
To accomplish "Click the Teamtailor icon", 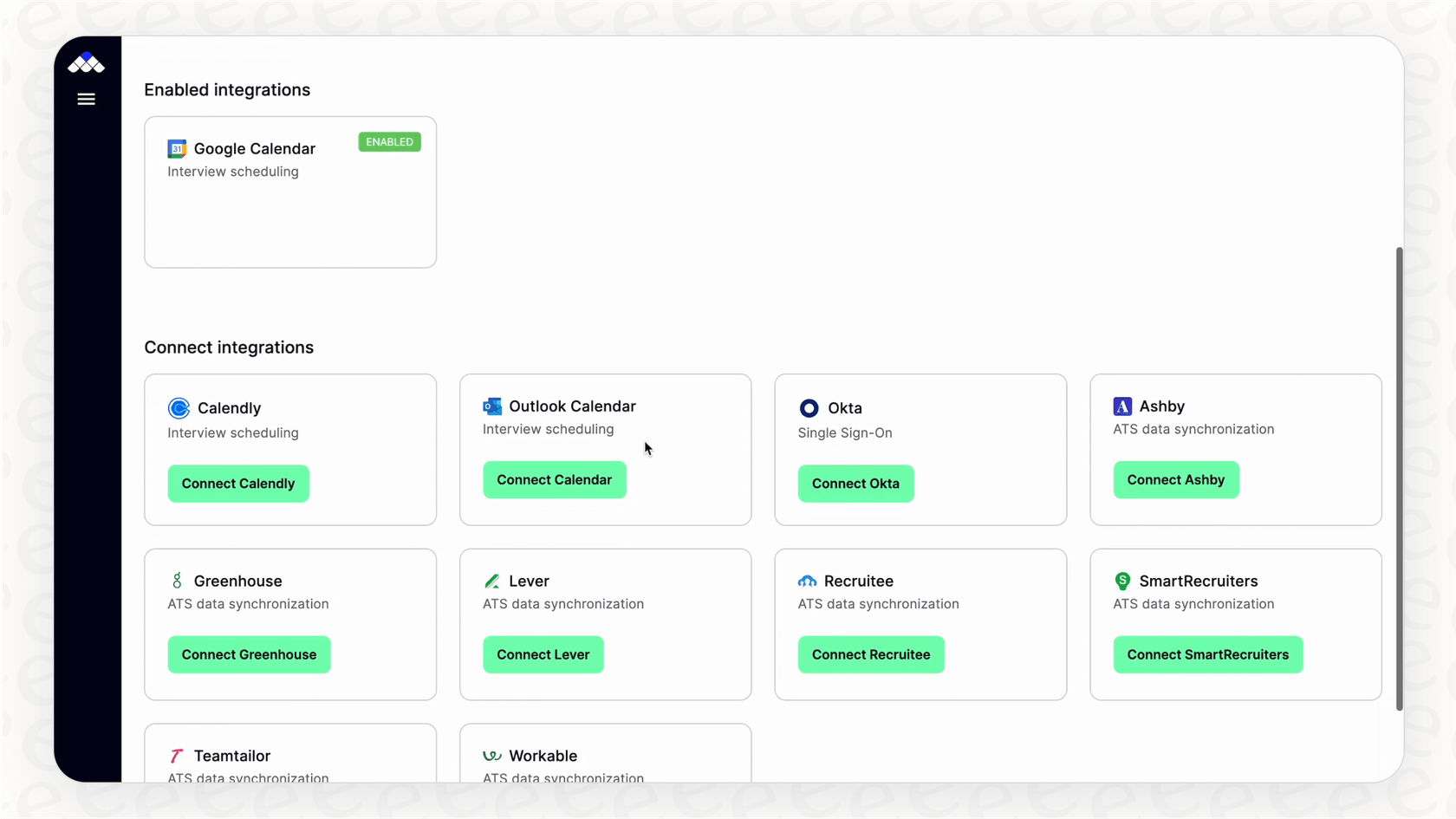I will click(176, 756).
